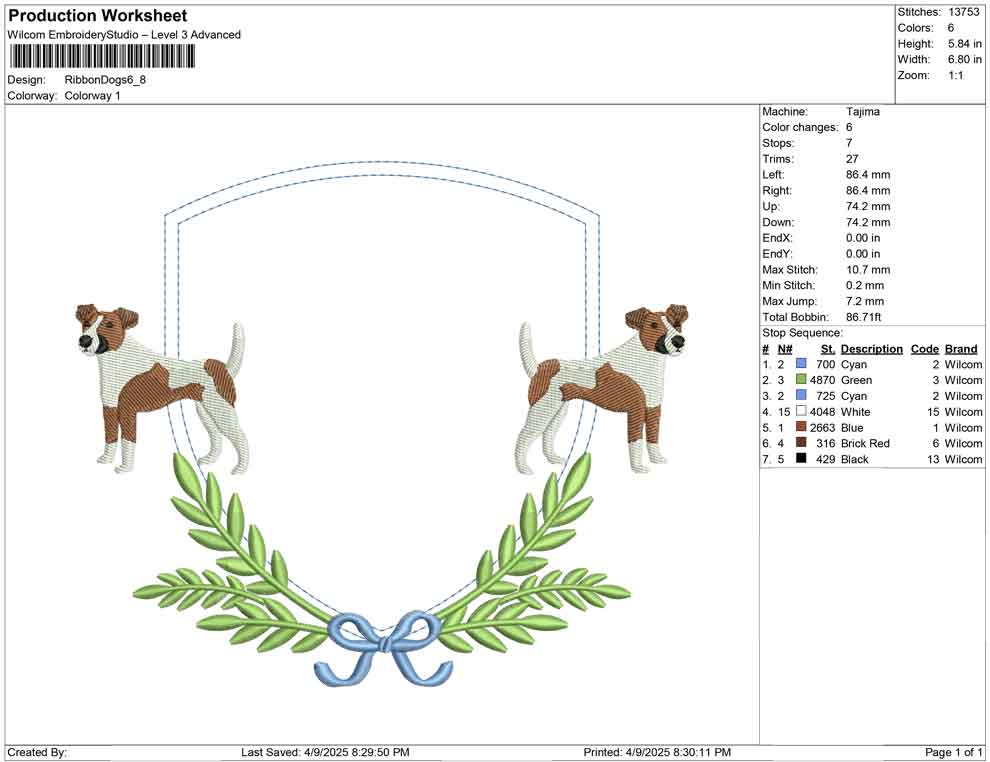Click the Cyan color swatch in row 1
Image resolution: width=990 pixels, height=762 pixels.
[799, 364]
